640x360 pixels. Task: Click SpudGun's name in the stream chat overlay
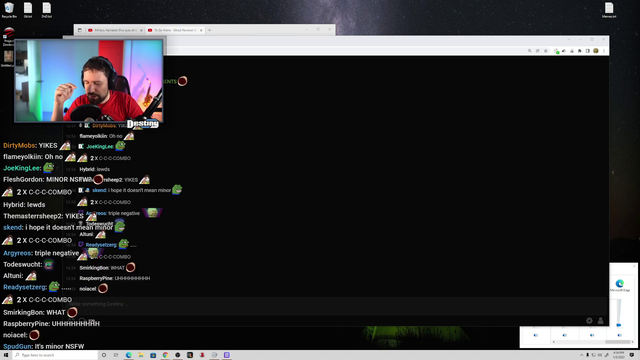click(17, 347)
